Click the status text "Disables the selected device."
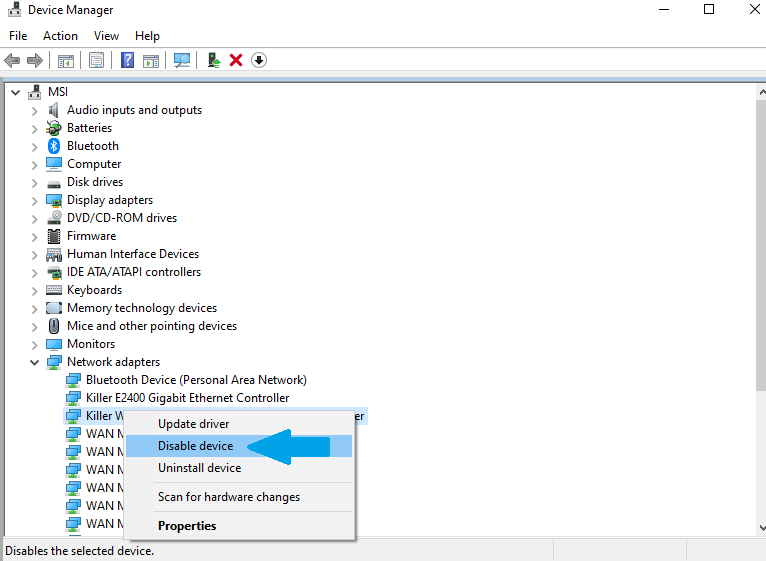The width and height of the screenshot is (766, 561). 79,551
